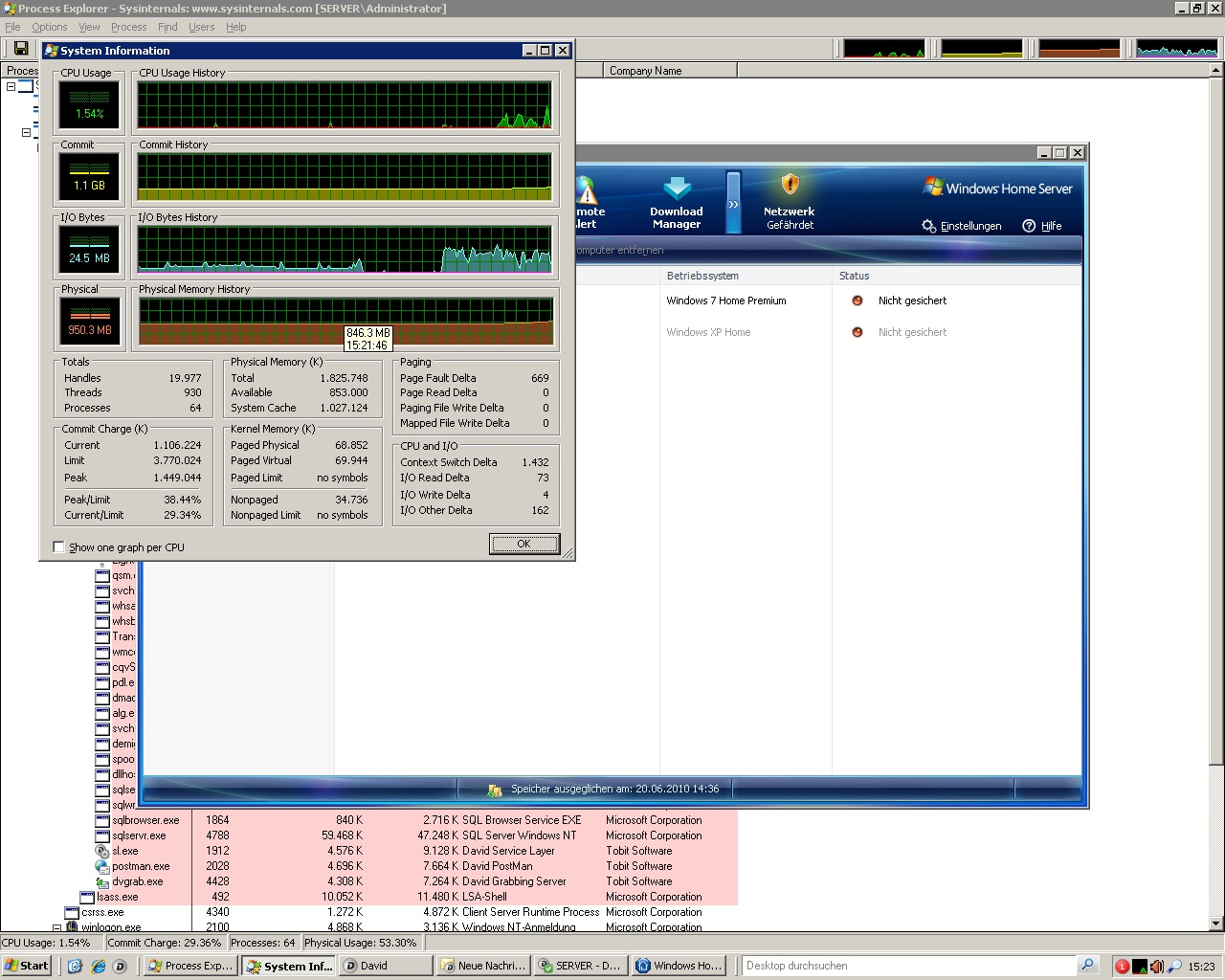The height and width of the screenshot is (980, 1225).
Task: Open the Help menu
Action: (x=235, y=27)
